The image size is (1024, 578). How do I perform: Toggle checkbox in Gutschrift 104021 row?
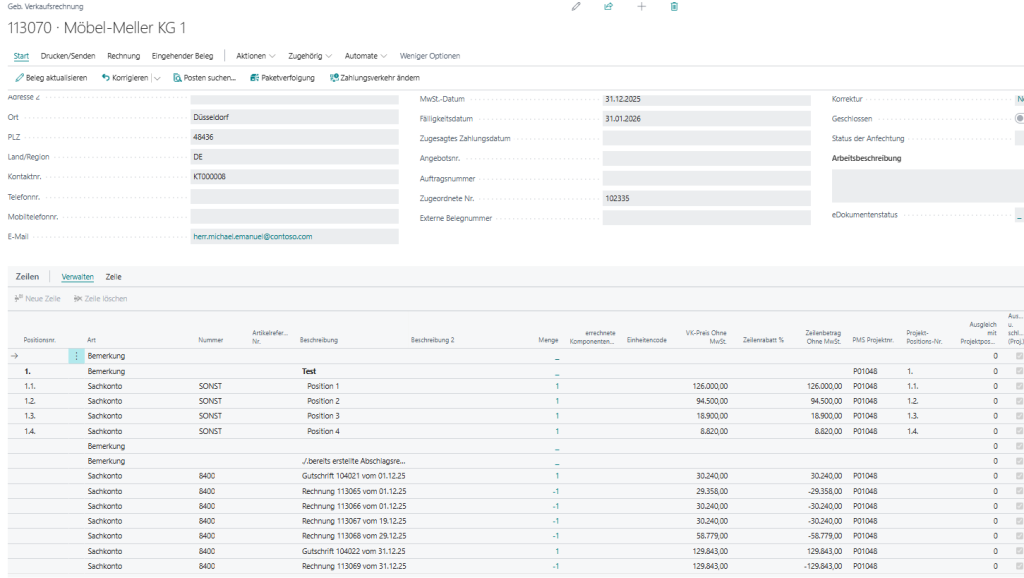tap(1019, 476)
